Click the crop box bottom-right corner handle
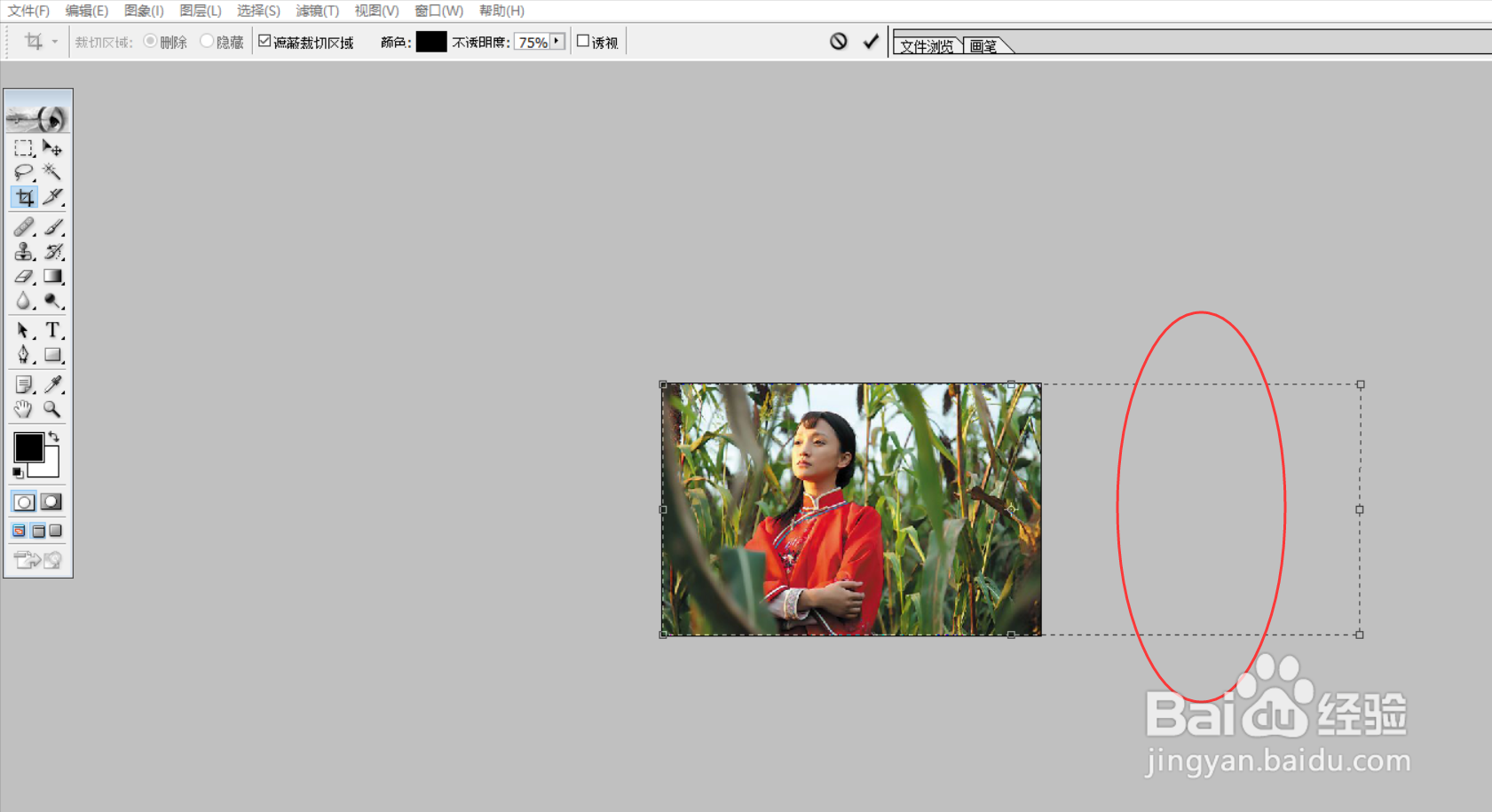This screenshot has width=1492, height=812. click(1360, 635)
